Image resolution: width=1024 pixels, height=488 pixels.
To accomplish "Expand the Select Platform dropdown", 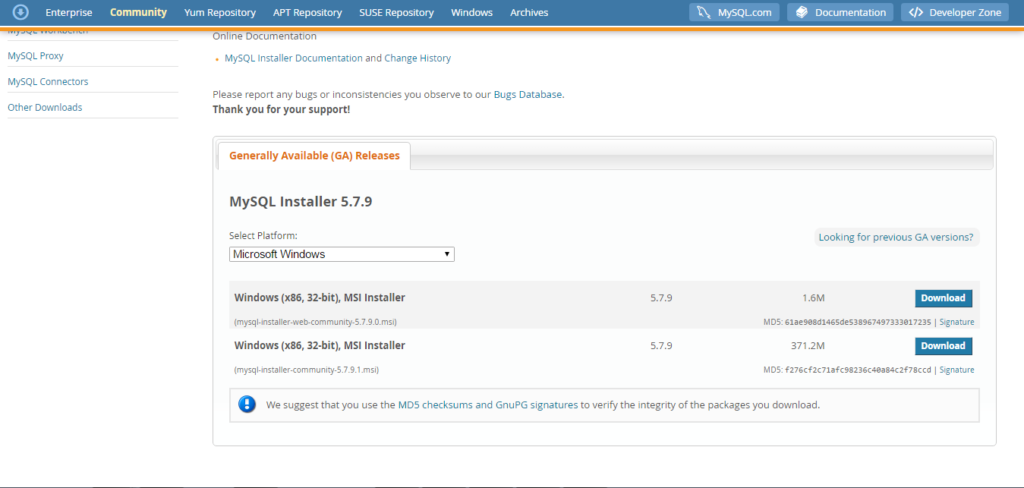I will [x=342, y=254].
